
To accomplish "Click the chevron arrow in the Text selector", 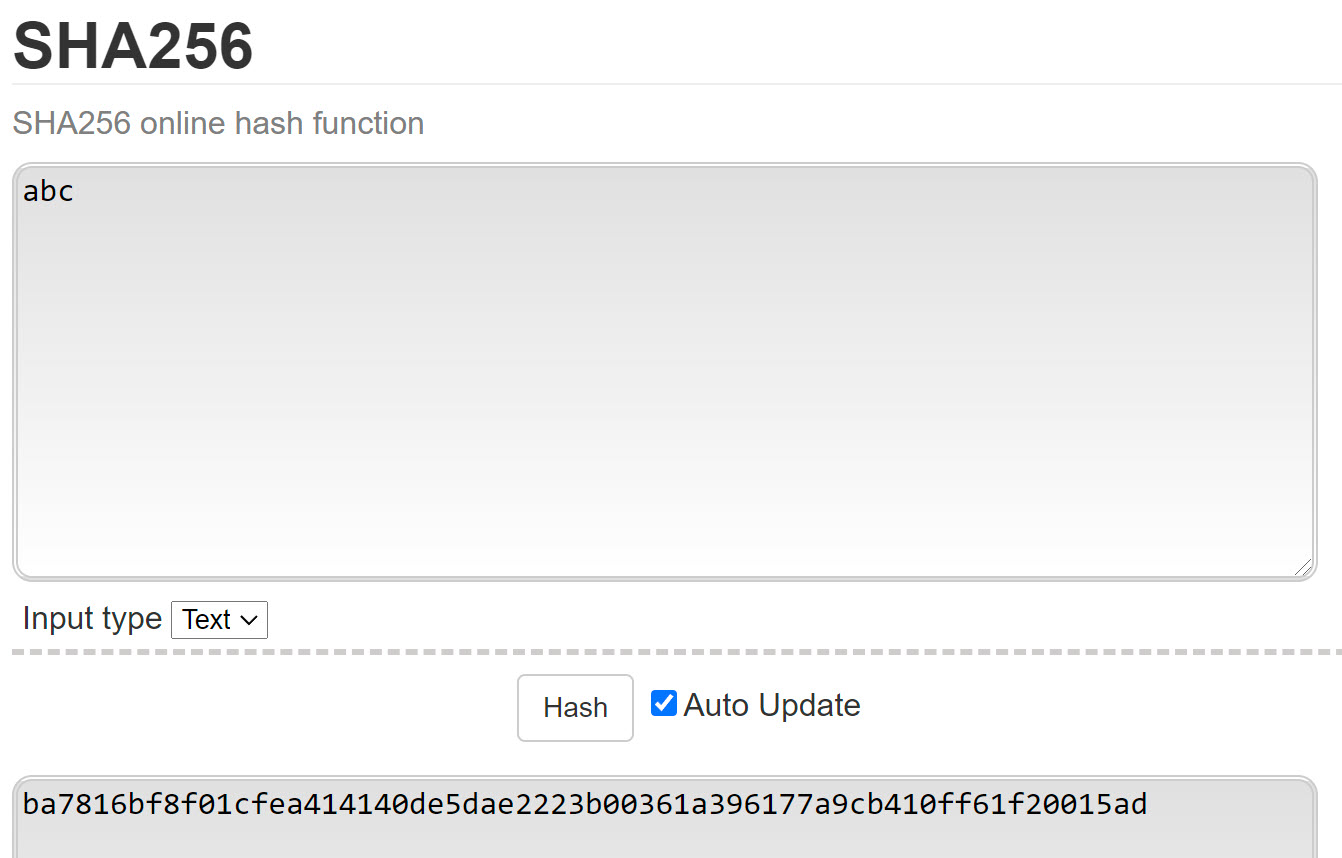I will point(249,621).
